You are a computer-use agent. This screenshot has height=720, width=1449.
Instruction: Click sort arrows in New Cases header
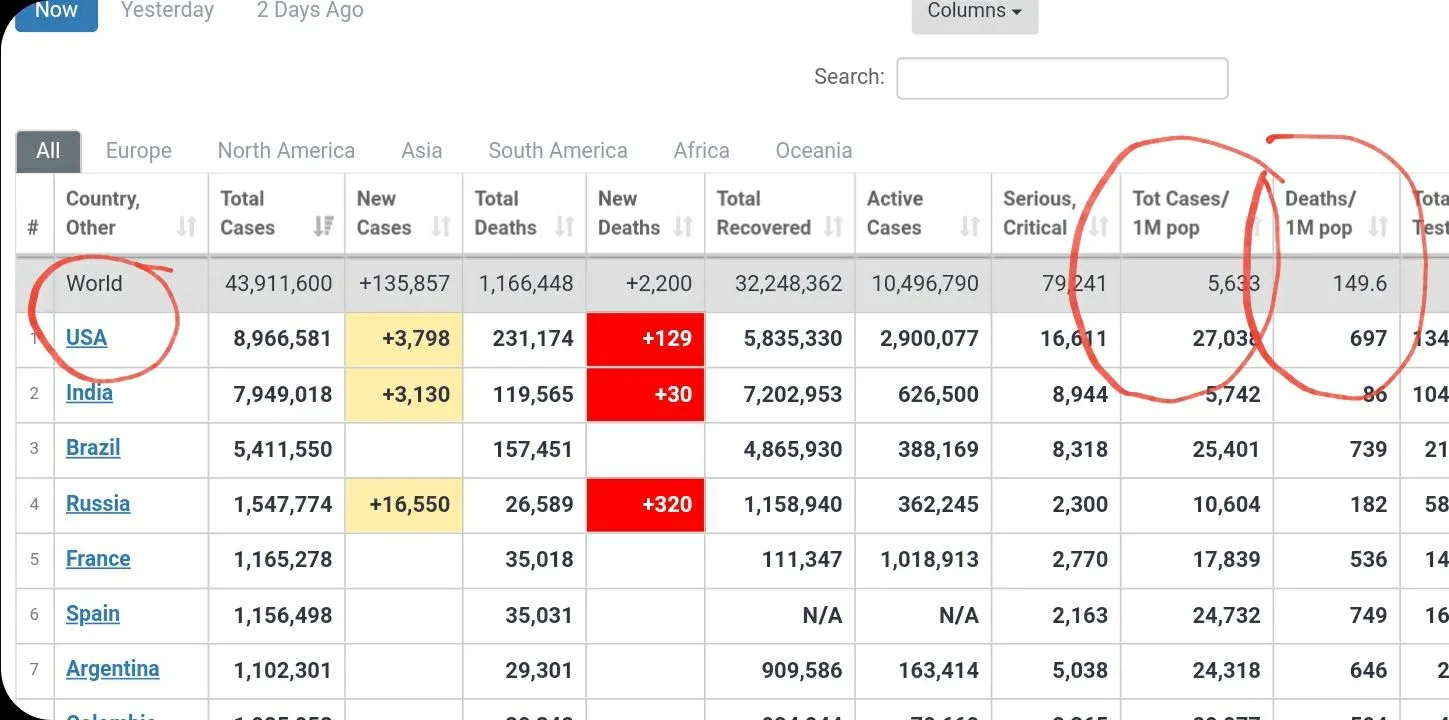[x=441, y=227]
